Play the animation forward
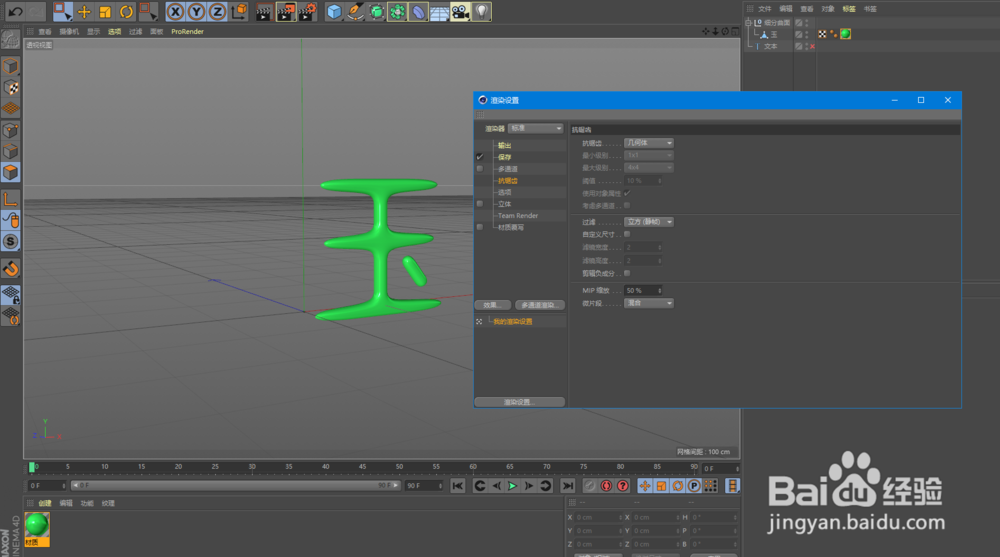The width and height of the screenshot is (1000, 557). 512,486
